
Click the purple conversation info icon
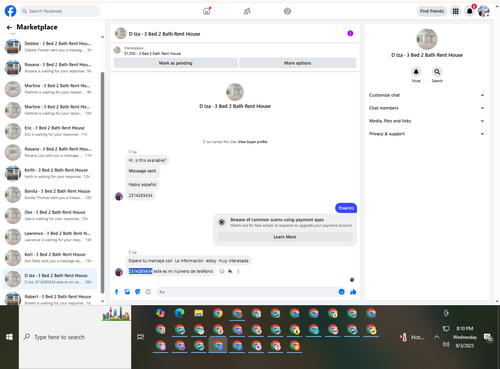pos(350,33)
